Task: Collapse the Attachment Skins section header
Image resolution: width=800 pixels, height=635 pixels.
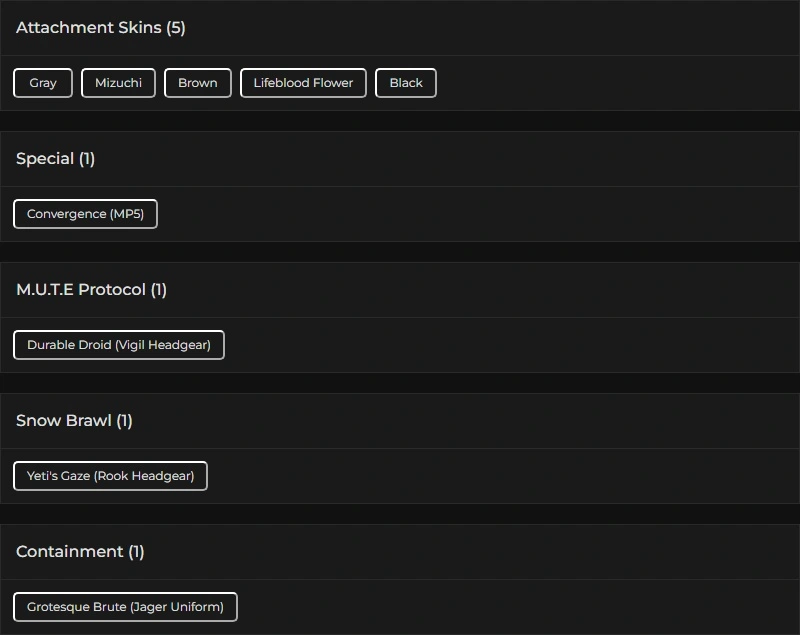Action: tap(88, 28)
